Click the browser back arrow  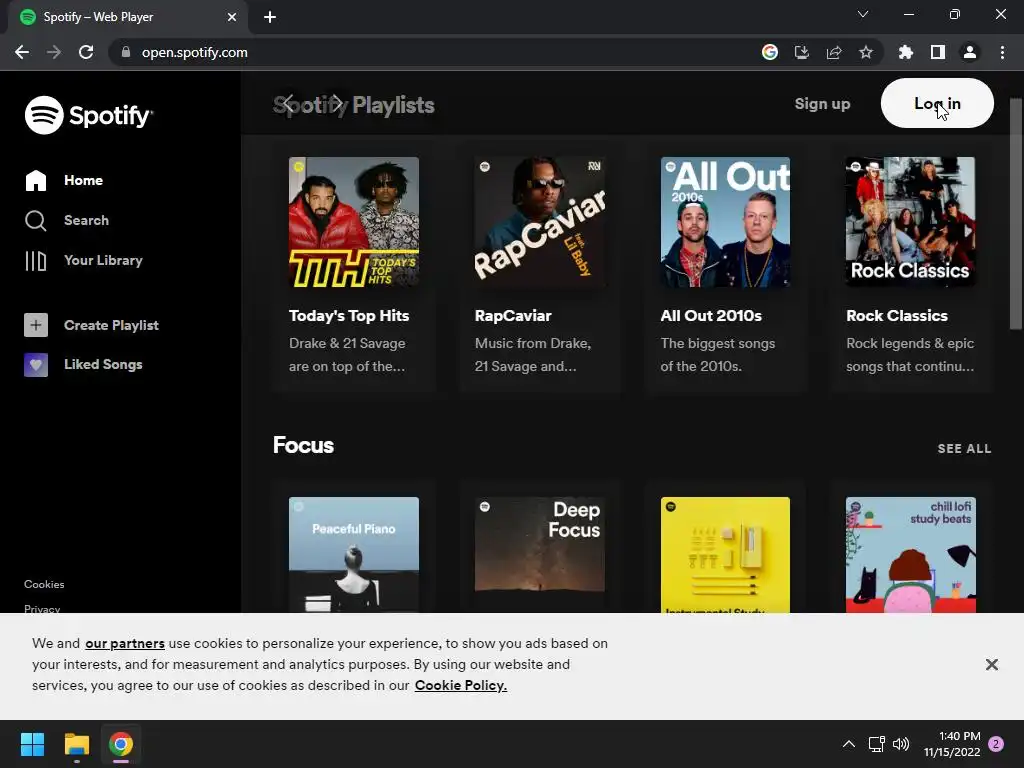[x=22, y=52]
